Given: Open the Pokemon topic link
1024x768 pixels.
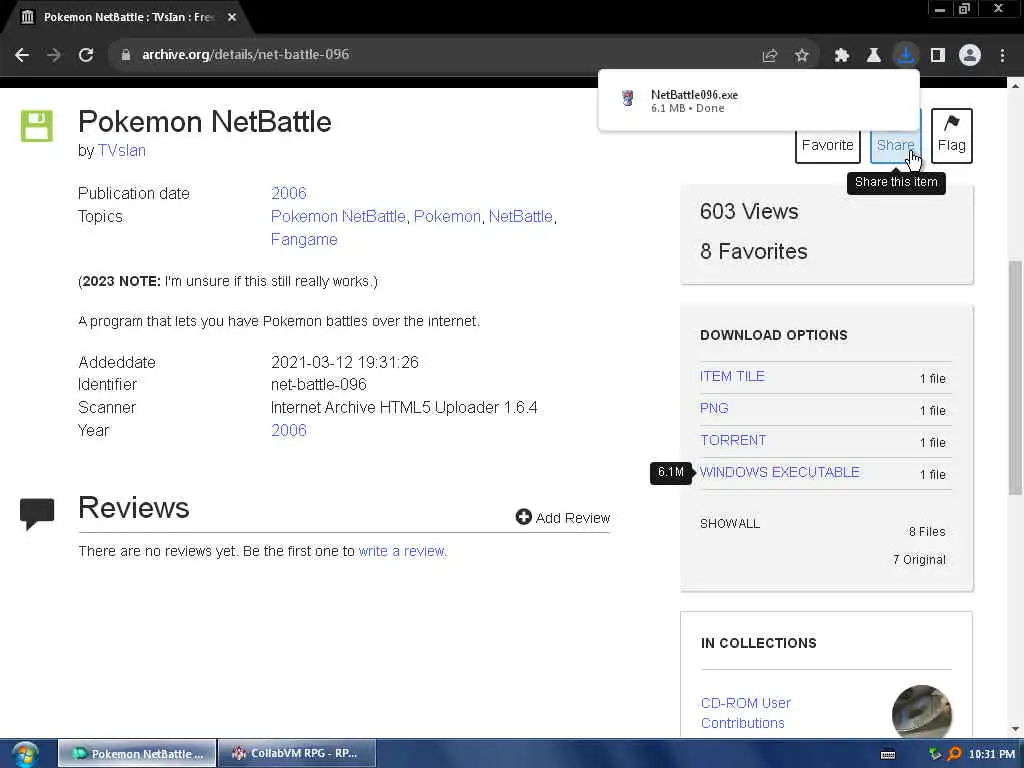Looking at the screenshot, I should (447, 216).
